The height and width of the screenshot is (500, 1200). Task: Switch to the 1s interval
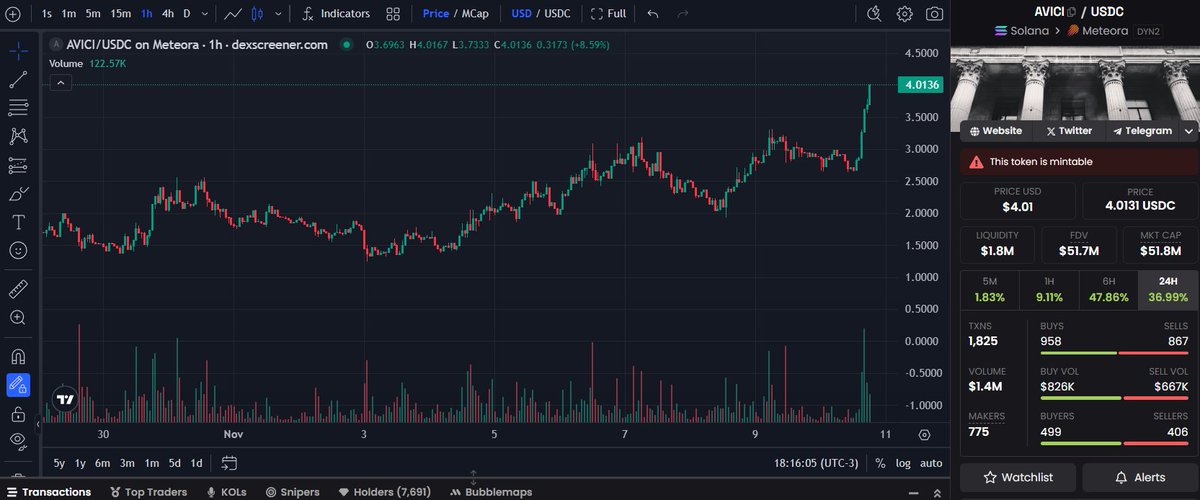tap(46, 14)
